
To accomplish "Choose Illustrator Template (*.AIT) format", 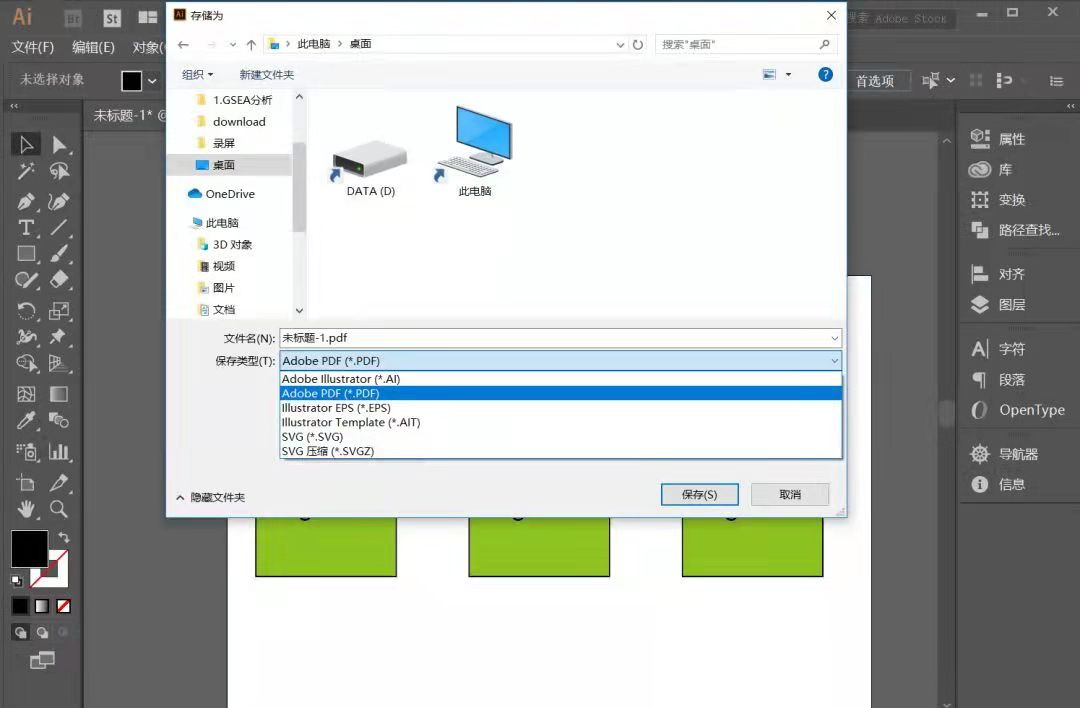I will pos(561,422).
